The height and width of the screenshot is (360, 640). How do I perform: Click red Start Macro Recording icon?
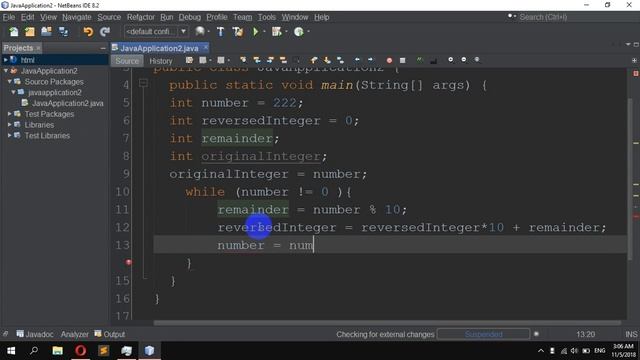[389, 60]
